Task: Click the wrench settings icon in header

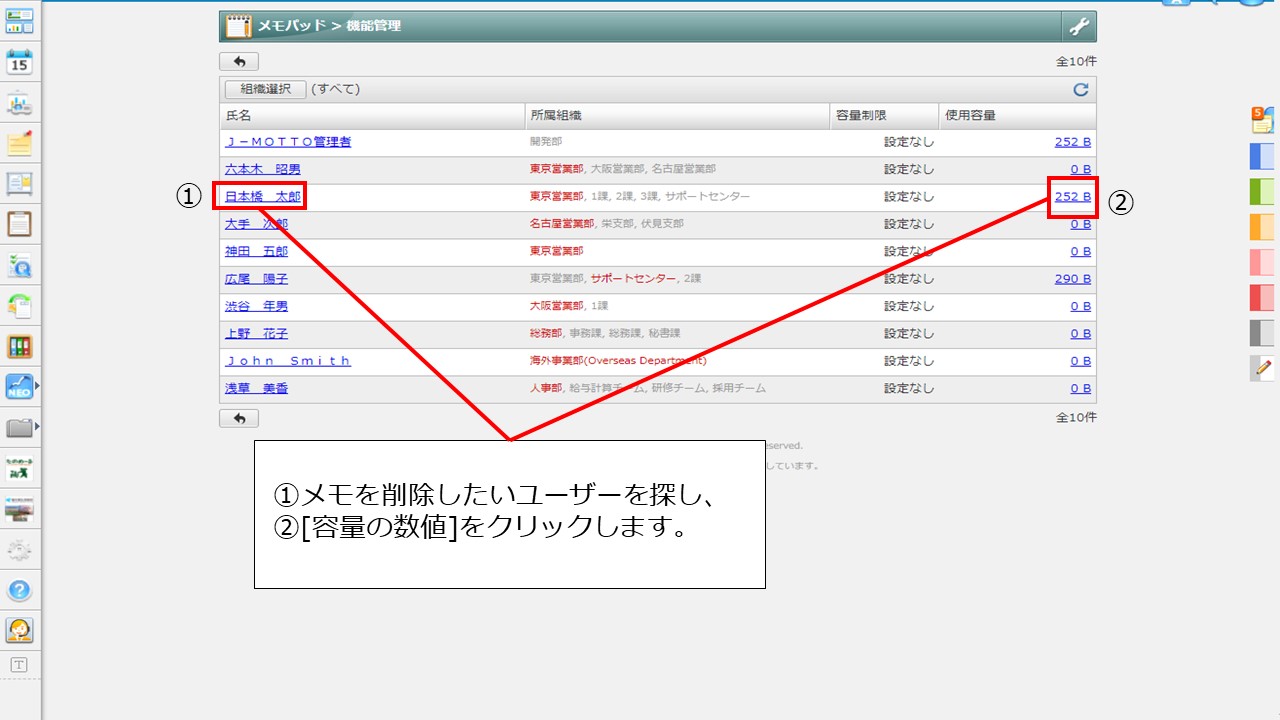Action: tap(1079, 26)
